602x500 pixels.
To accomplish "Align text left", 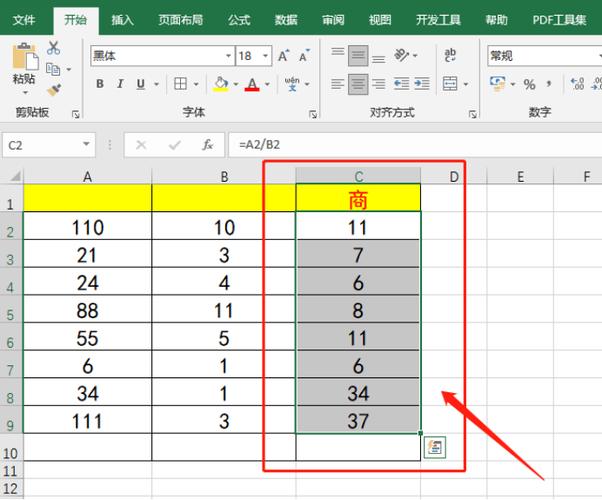I will click(337, 84).
